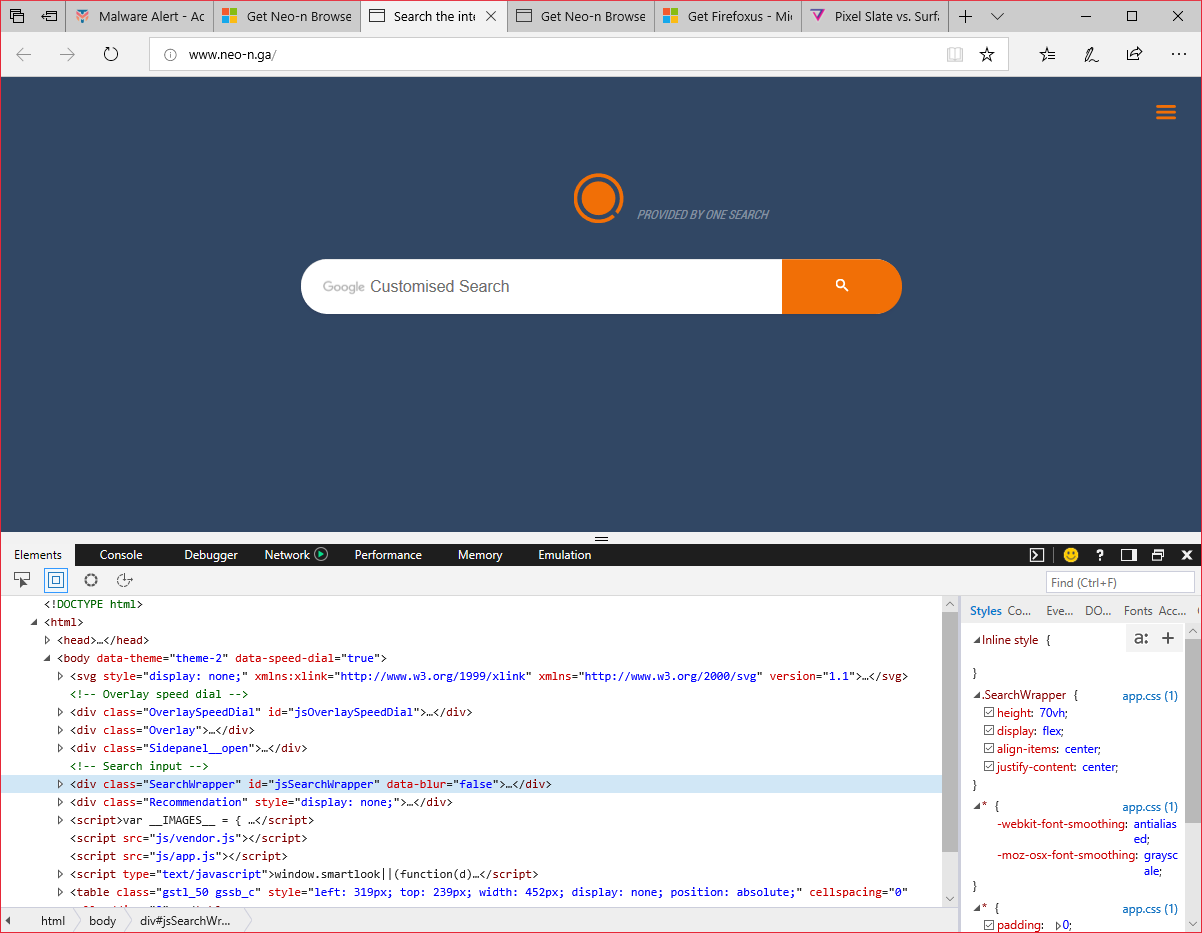Open a new tab with plus icon
Image resolution: width=1202 pixels, height=933 pixels.
[965, 17]
